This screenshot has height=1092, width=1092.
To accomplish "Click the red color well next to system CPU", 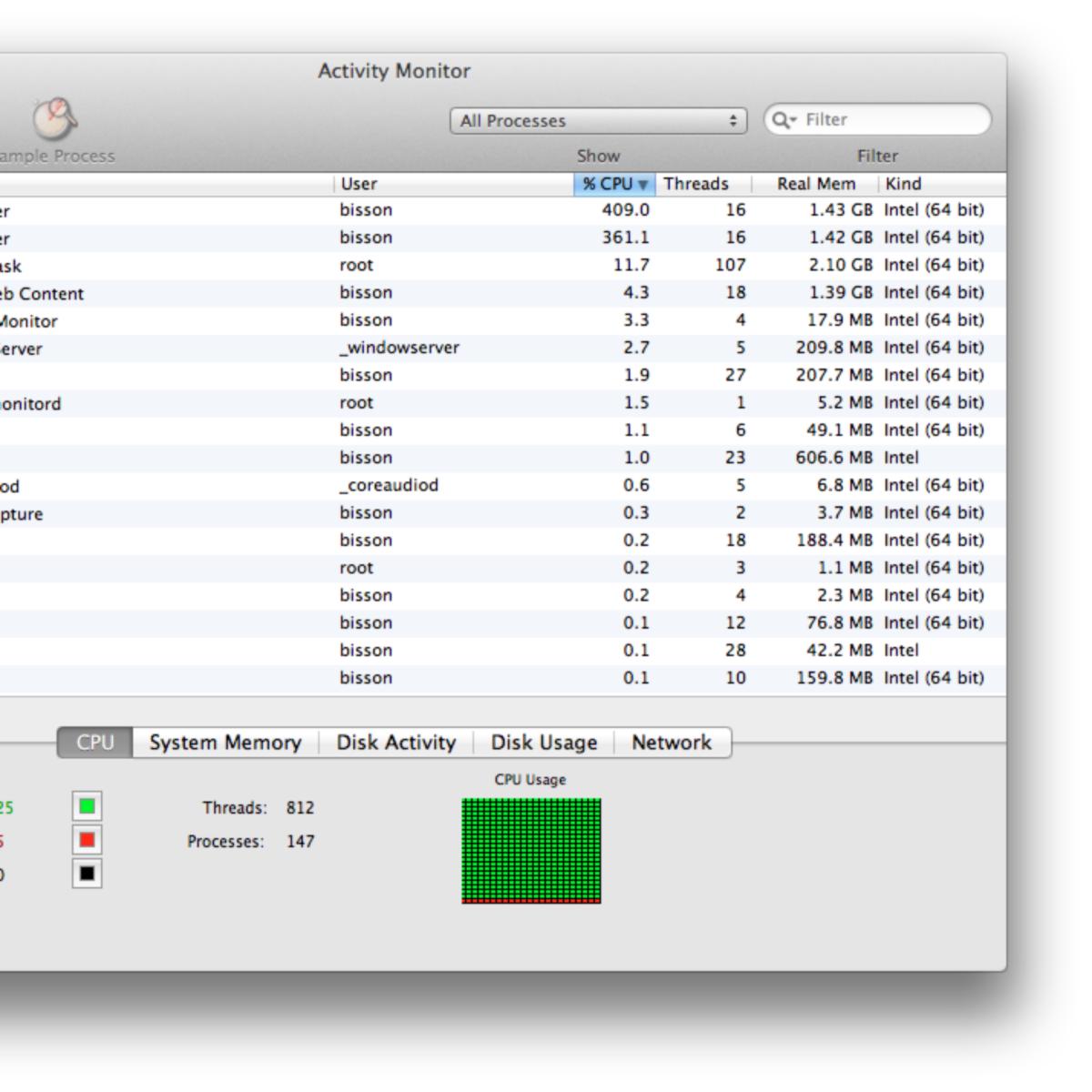I will 86,841.
